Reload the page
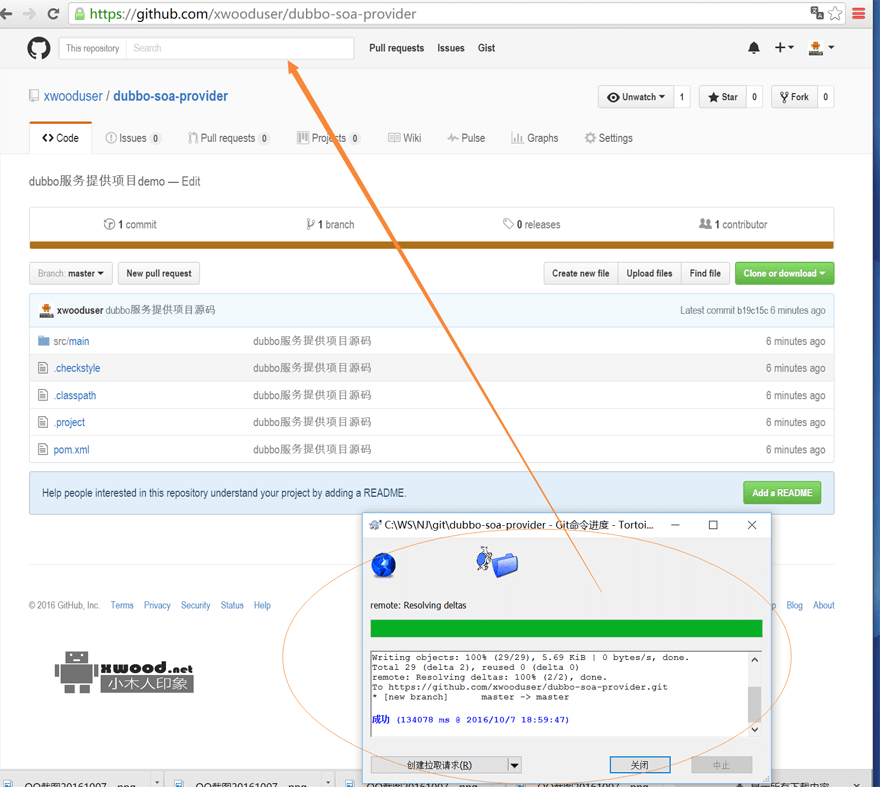 point(53,14)
